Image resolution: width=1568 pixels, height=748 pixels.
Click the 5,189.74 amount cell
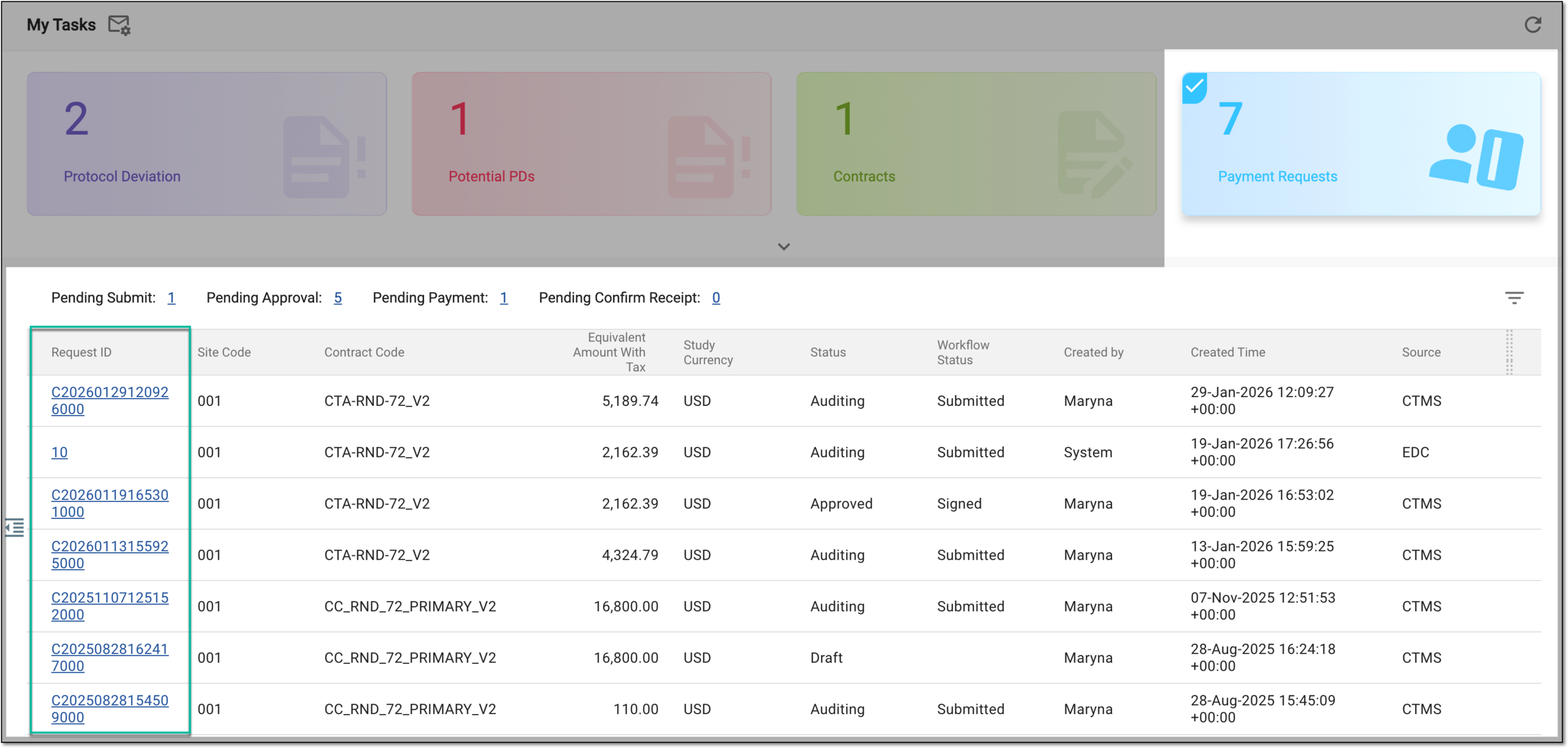coord(630,401)
